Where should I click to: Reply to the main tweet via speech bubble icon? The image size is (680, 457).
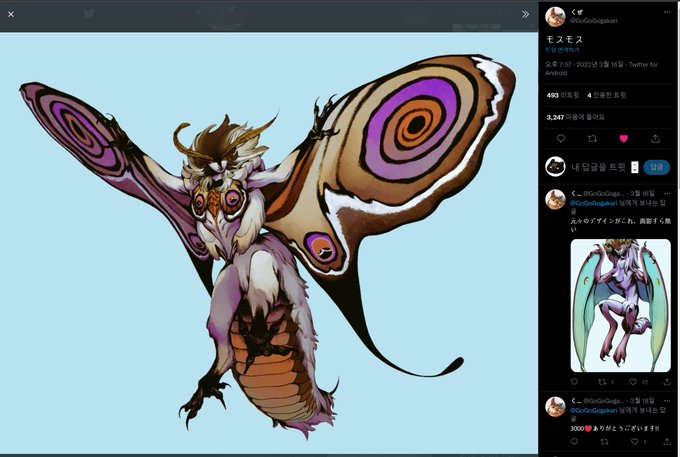(x=561, y=139)
